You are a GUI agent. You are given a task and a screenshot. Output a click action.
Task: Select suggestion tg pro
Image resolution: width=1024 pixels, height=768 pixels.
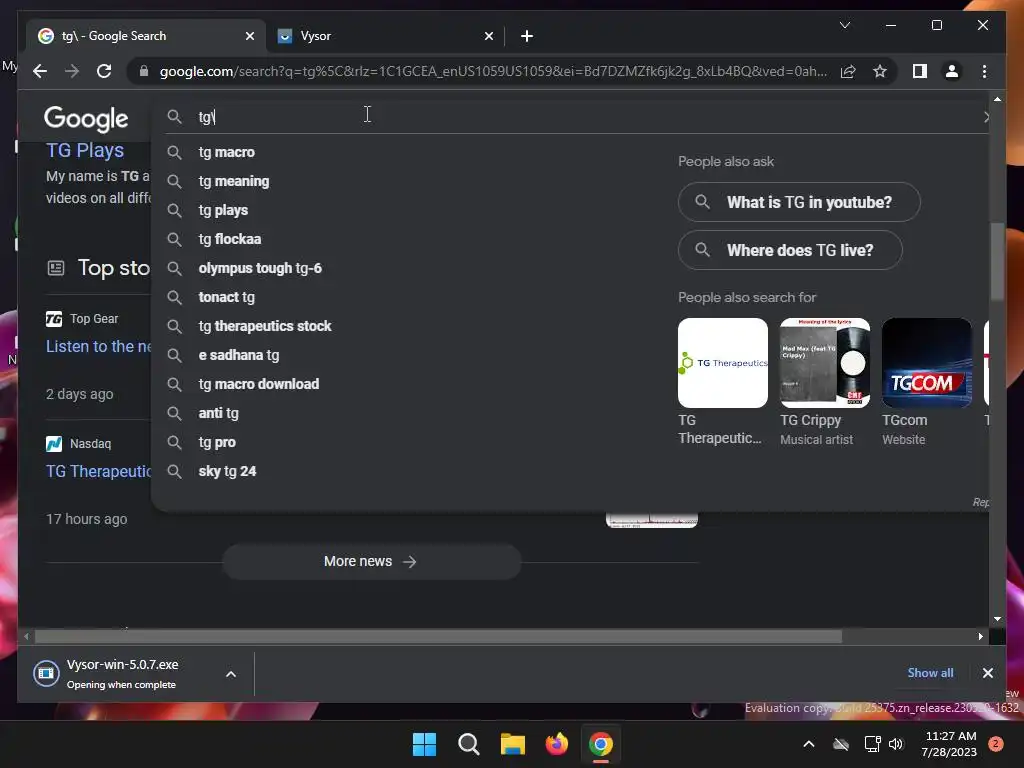tap(217, 442)
